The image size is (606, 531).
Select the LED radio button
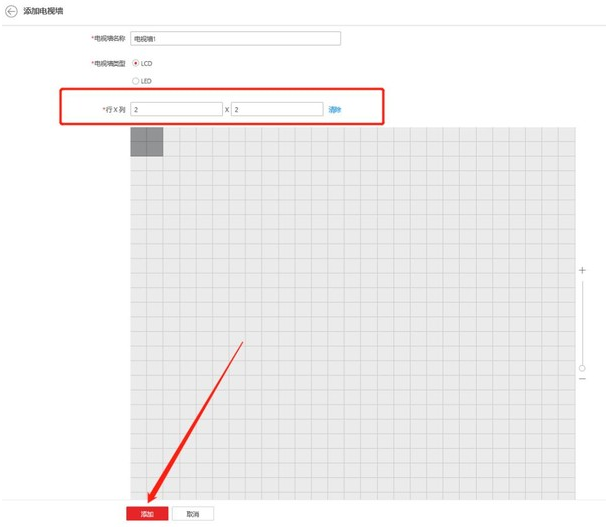point(136,81)
